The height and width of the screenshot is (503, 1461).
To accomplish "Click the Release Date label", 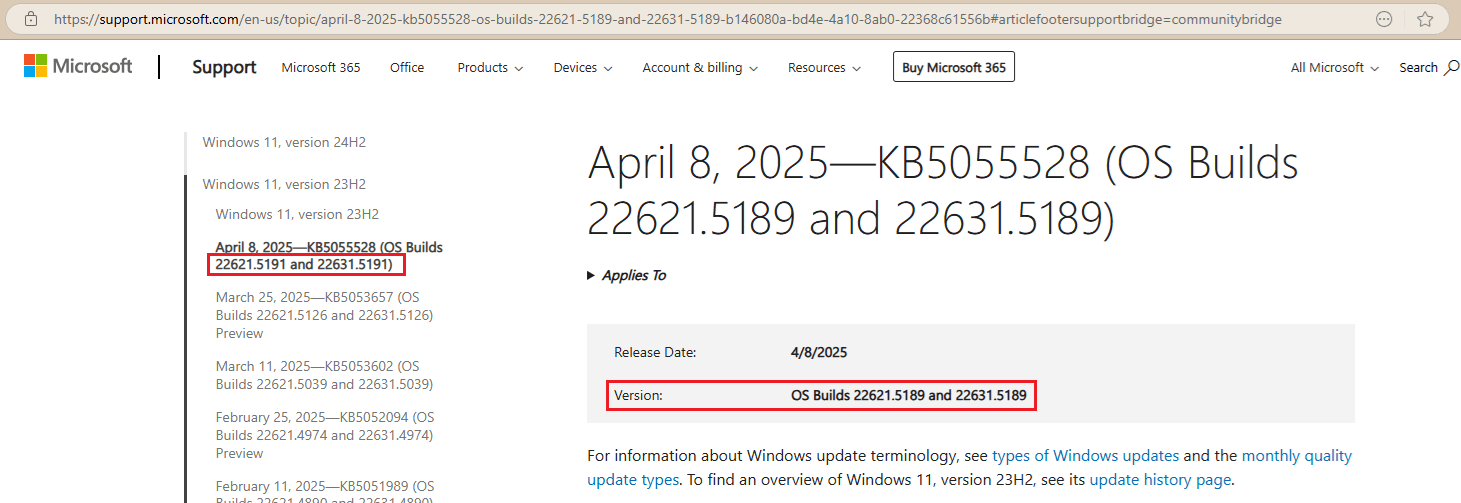I will coord(655,352).
